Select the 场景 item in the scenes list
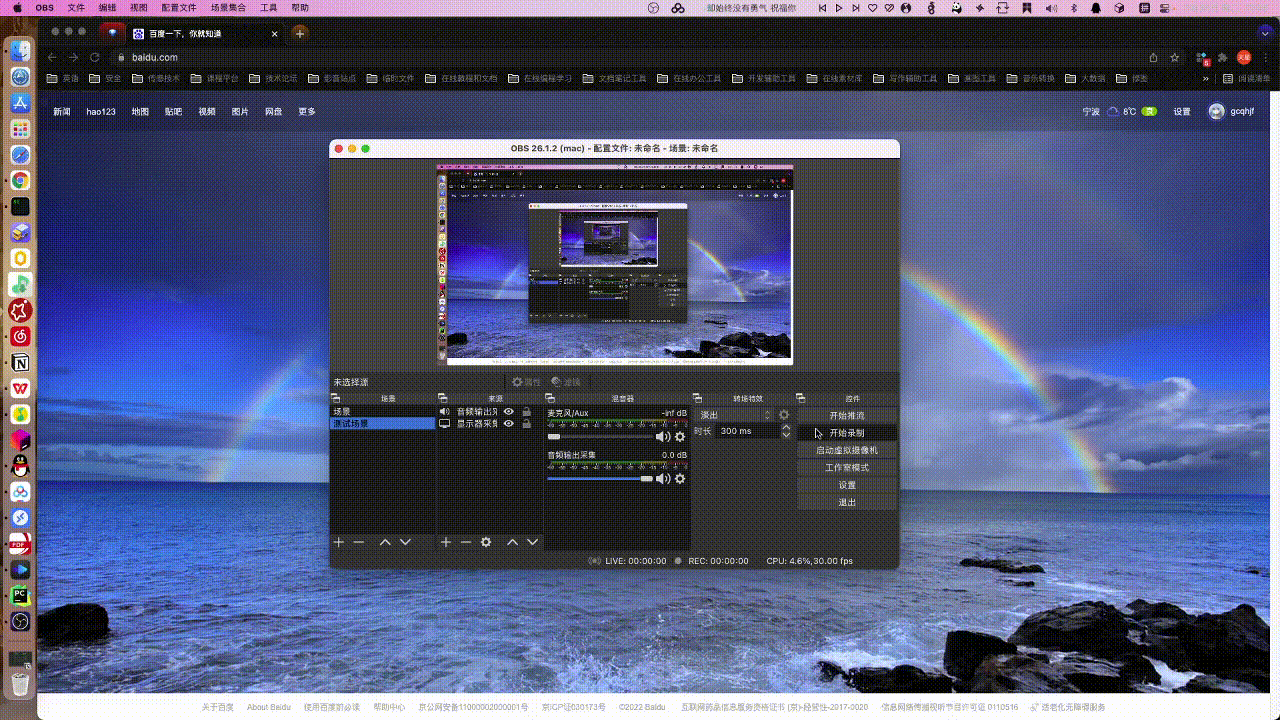This screenshot has width=1280, height=720. click(383, 411)
